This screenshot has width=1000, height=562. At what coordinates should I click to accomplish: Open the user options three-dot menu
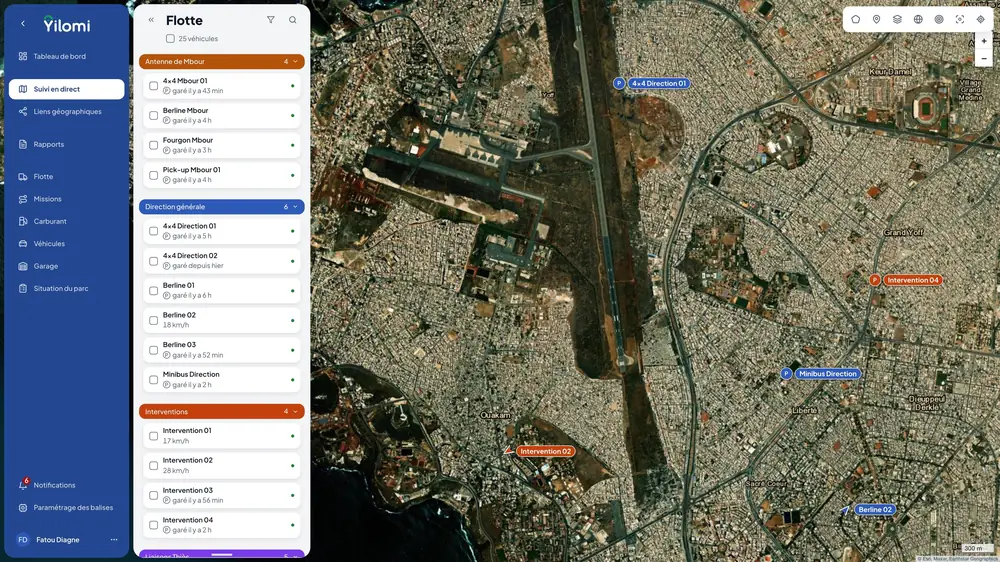(114, 540)
